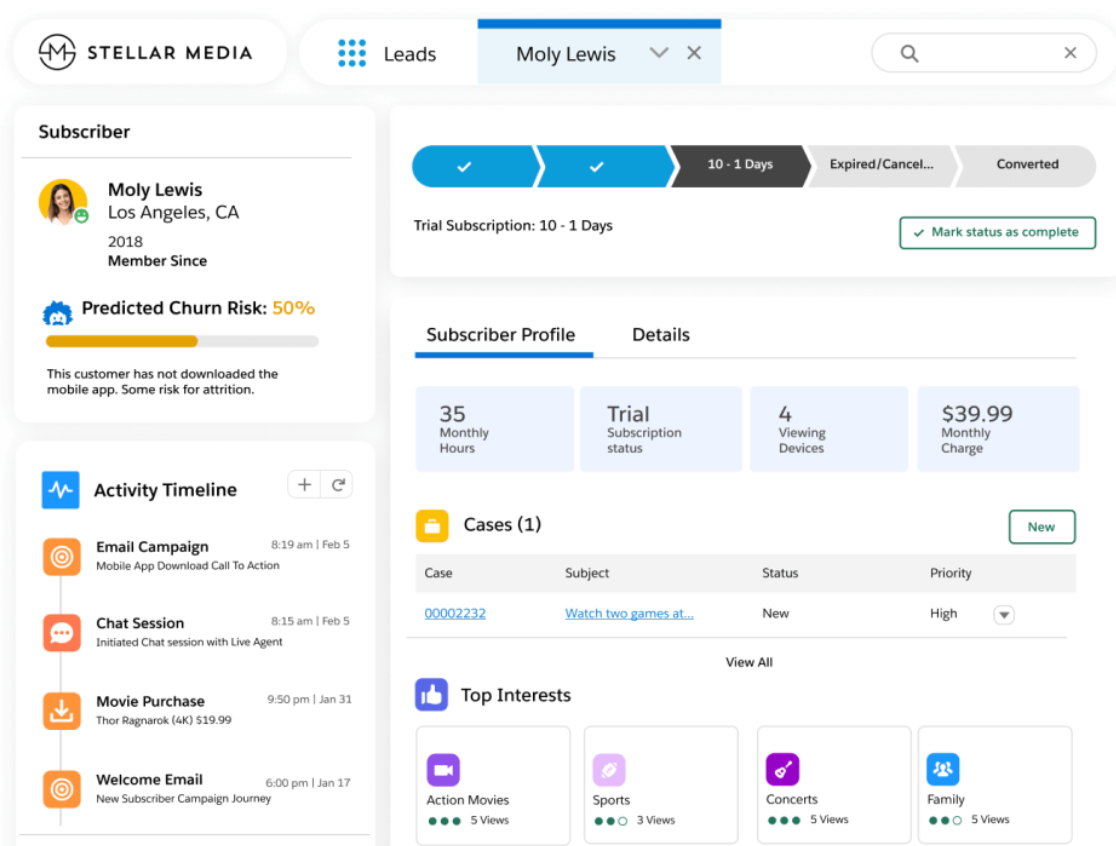The height and width of the screenshot is (846, 1116).
Task: Click the New button to create a case
Action: [x=1041, y=526]
